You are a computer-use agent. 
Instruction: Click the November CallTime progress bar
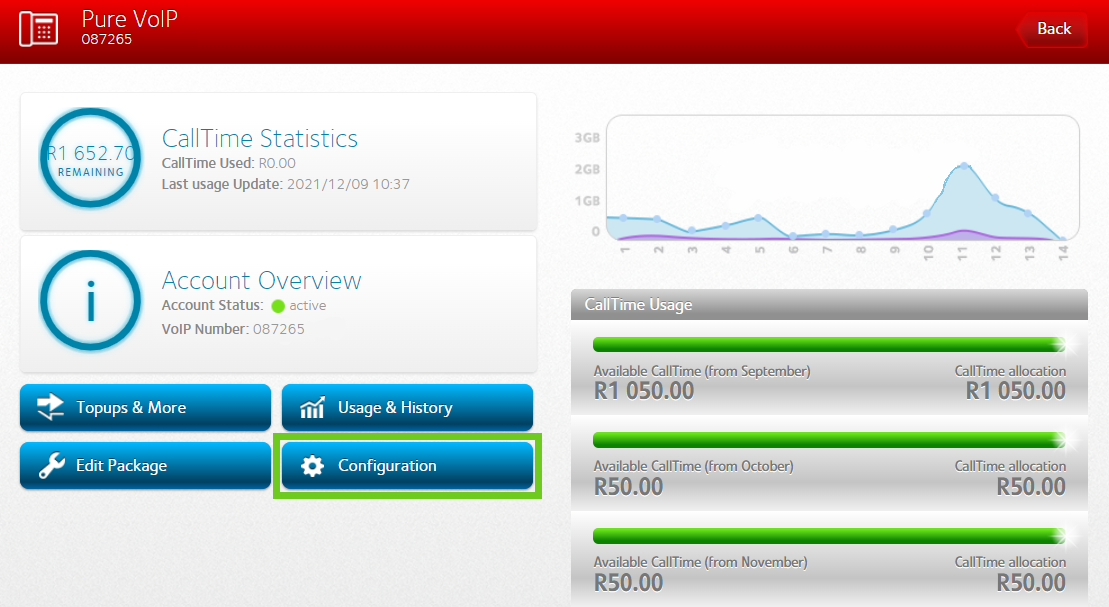pyautogui.click(x=829, y=536)
